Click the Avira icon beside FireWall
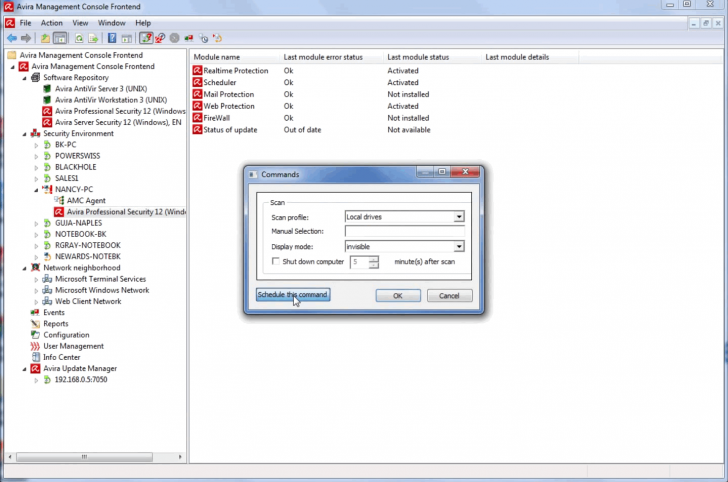Image resolution: width=728 pixels, height=482 pixels. 197,117
